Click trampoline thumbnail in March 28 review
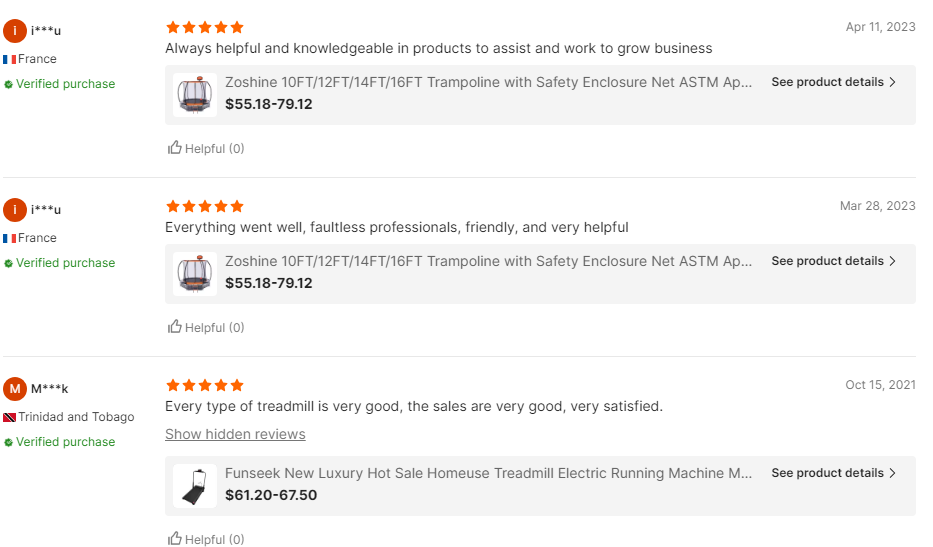The width and height of the screenshot is (933, 547). [x=195, y=274]
